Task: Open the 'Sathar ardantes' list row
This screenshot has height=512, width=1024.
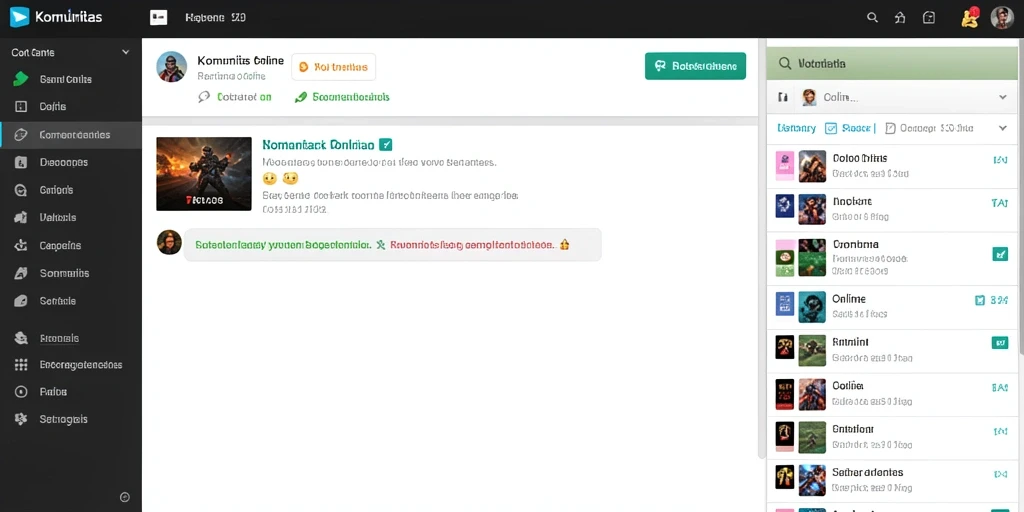Action: point(892,481)
